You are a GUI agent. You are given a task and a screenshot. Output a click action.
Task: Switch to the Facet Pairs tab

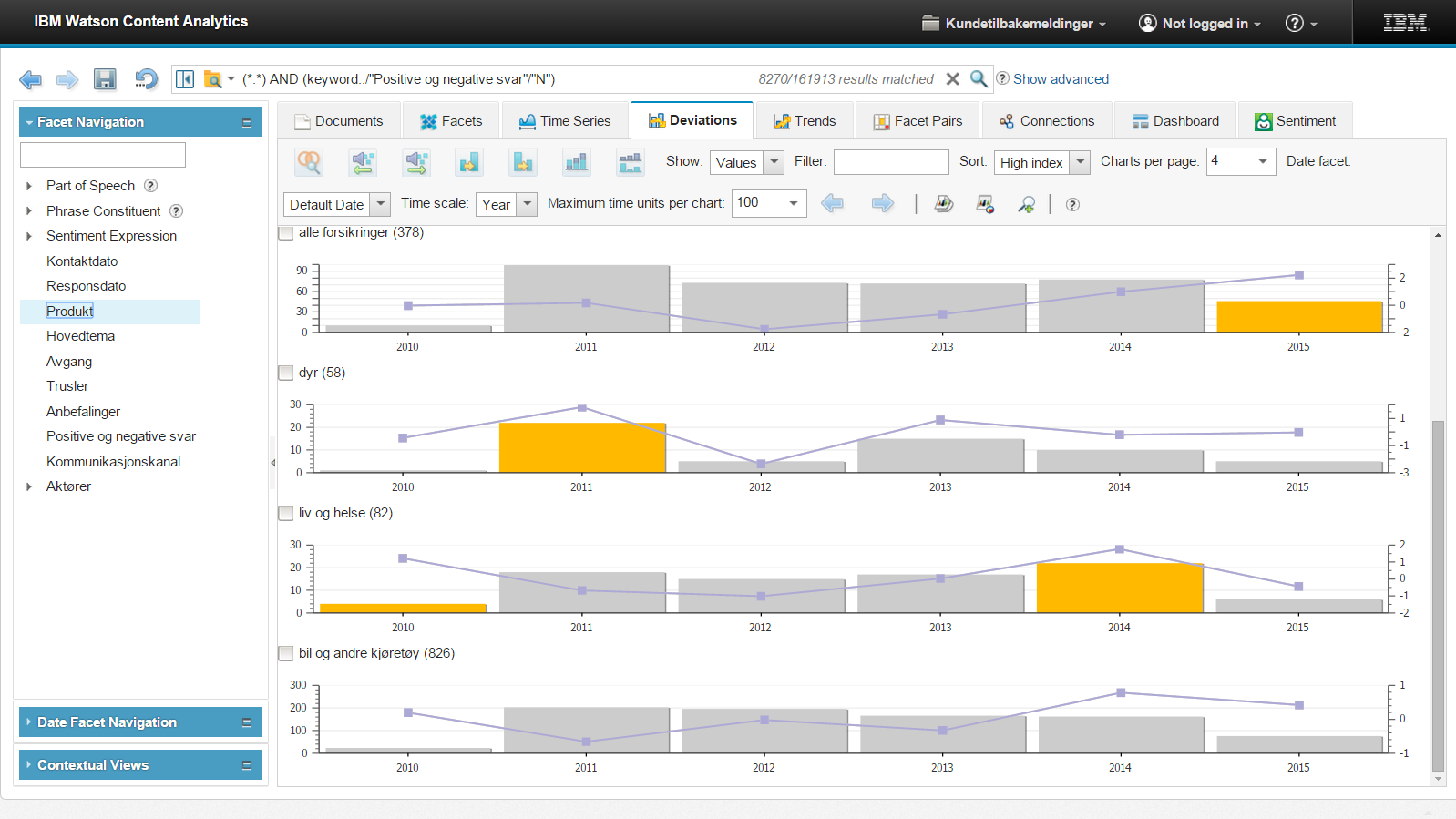(x=918, y=121)
